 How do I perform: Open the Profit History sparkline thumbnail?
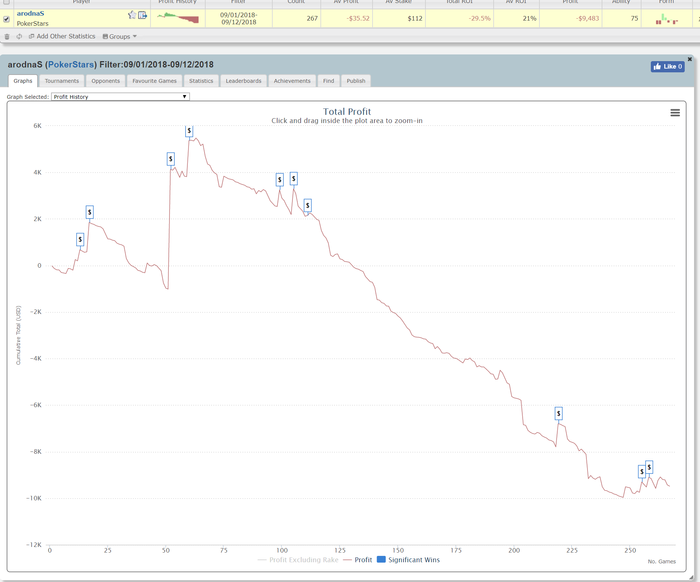coord(178,18)
